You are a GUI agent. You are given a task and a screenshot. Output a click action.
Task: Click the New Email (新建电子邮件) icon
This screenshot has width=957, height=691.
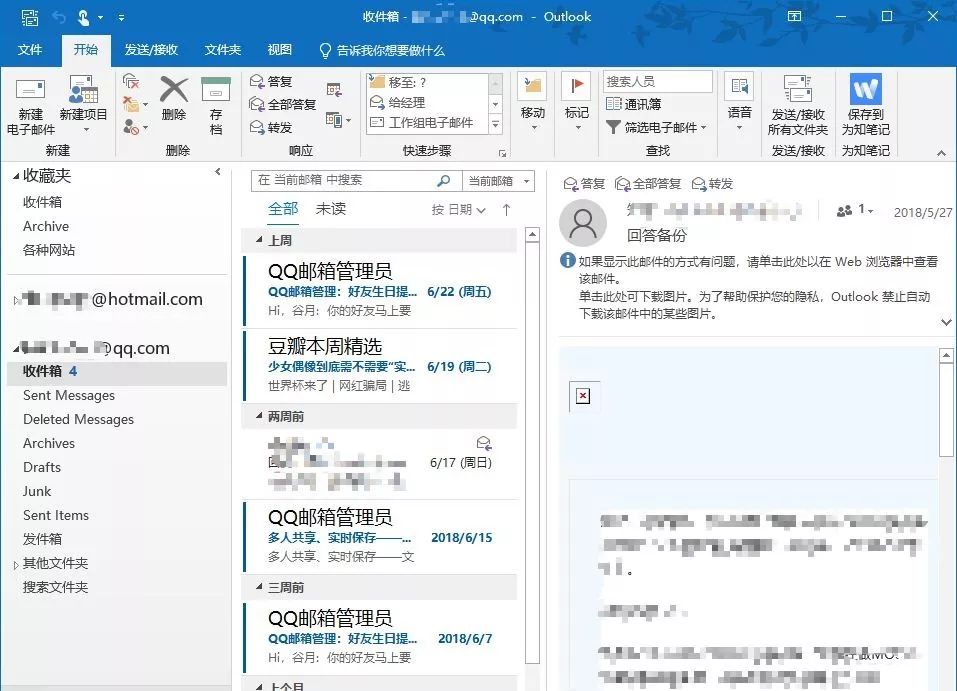(x=30, y=90)
